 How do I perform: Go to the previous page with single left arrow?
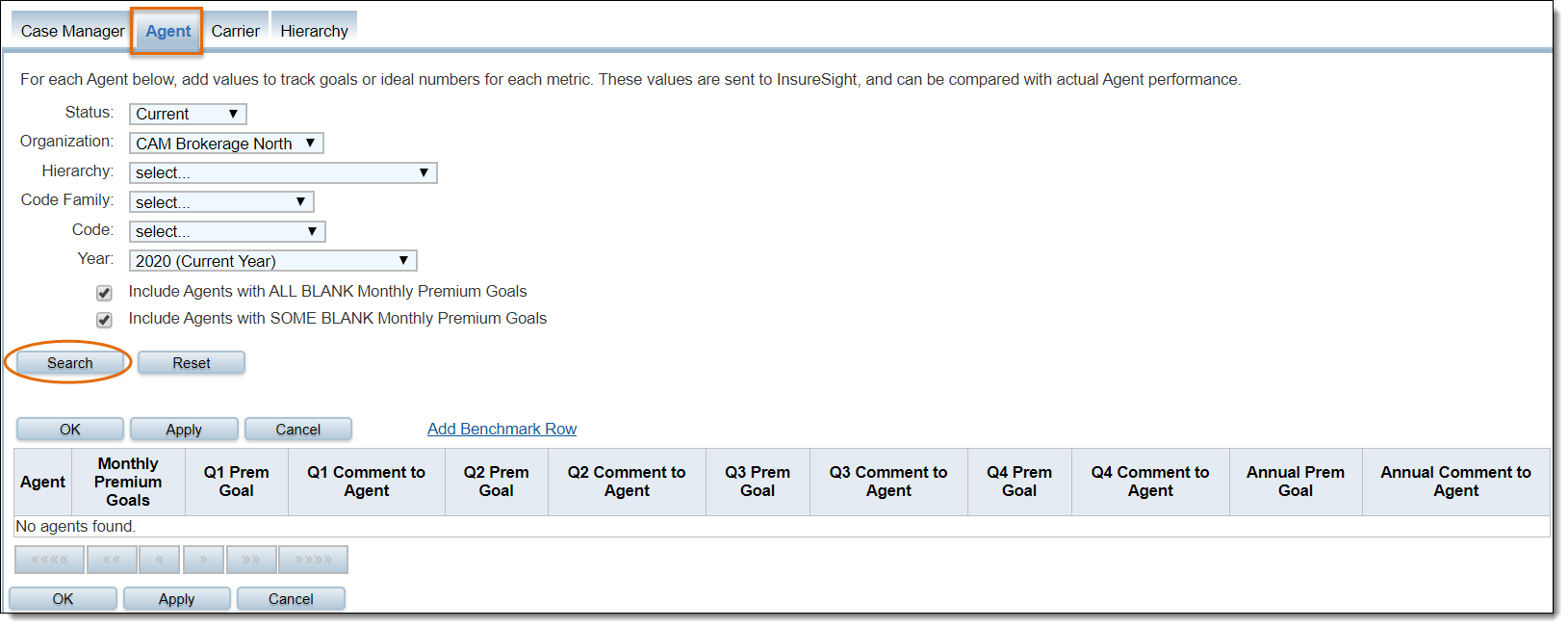click(x=159, y=560)
